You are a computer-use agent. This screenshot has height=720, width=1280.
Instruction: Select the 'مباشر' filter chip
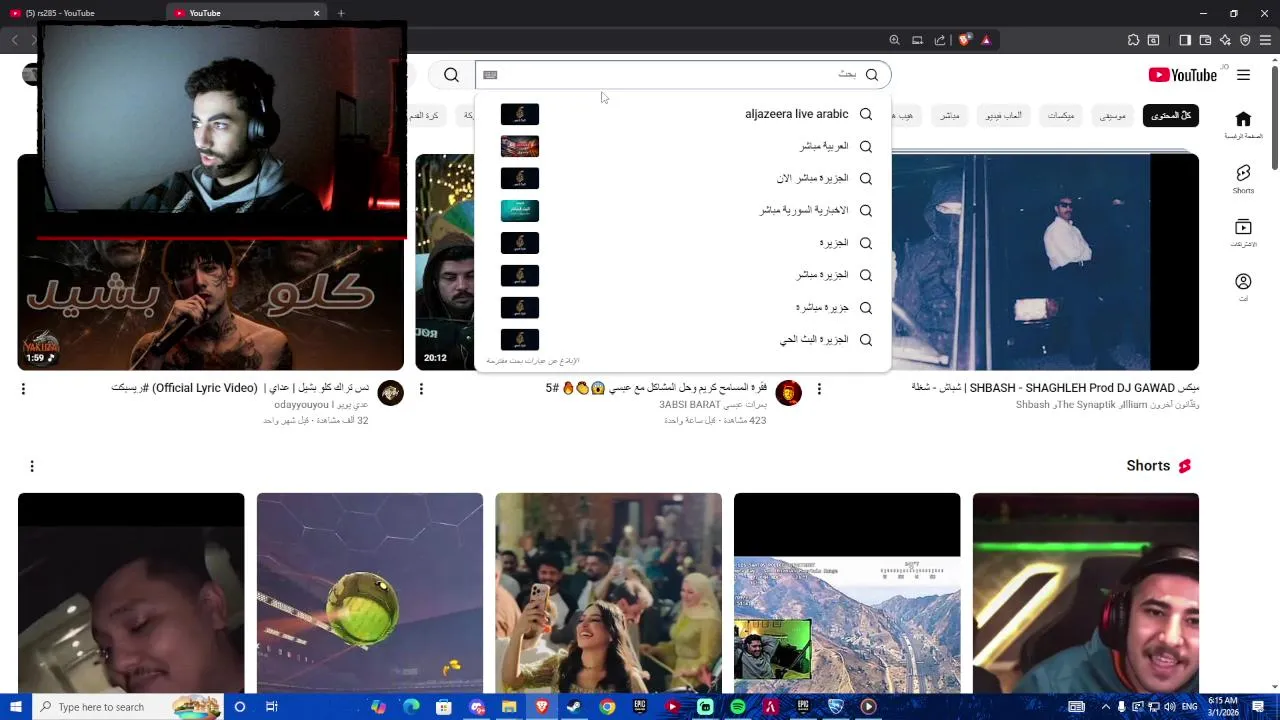pyautogui.click(x=949, y=116)
